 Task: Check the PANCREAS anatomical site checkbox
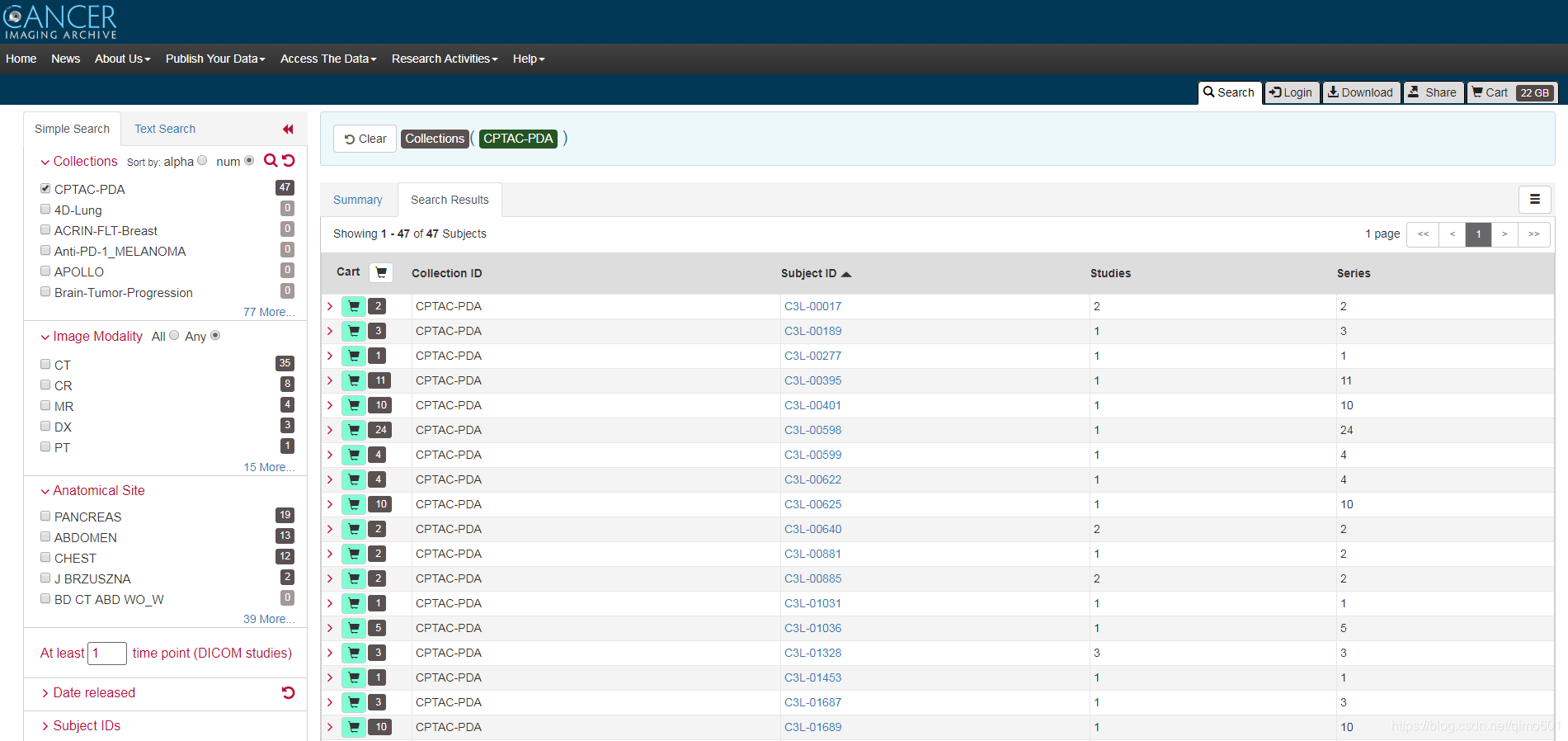(x=45, y=516)
